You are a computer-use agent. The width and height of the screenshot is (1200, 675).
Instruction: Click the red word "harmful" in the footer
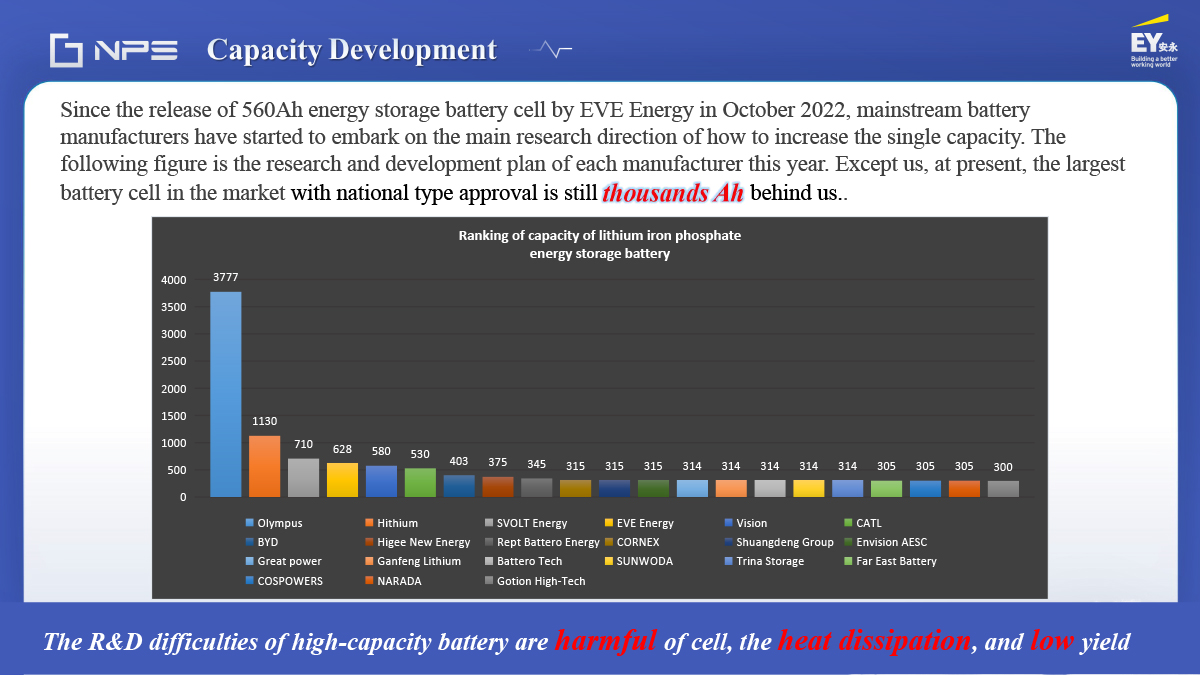(607, 641)
